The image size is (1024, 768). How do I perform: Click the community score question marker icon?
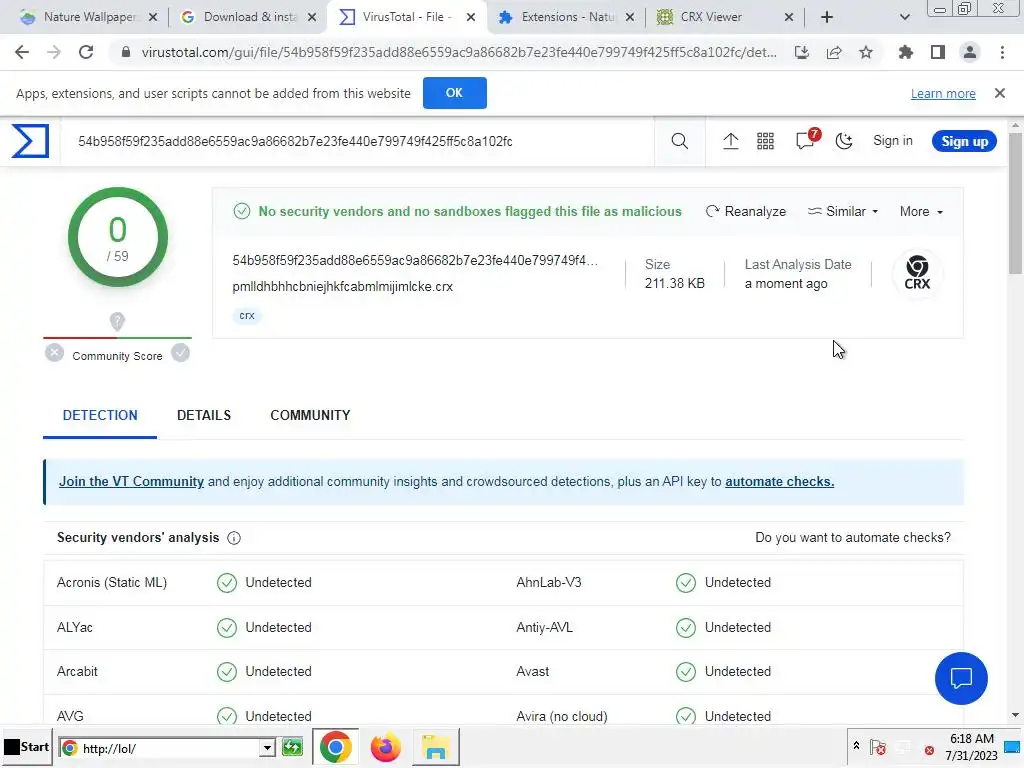pos(117,321)
